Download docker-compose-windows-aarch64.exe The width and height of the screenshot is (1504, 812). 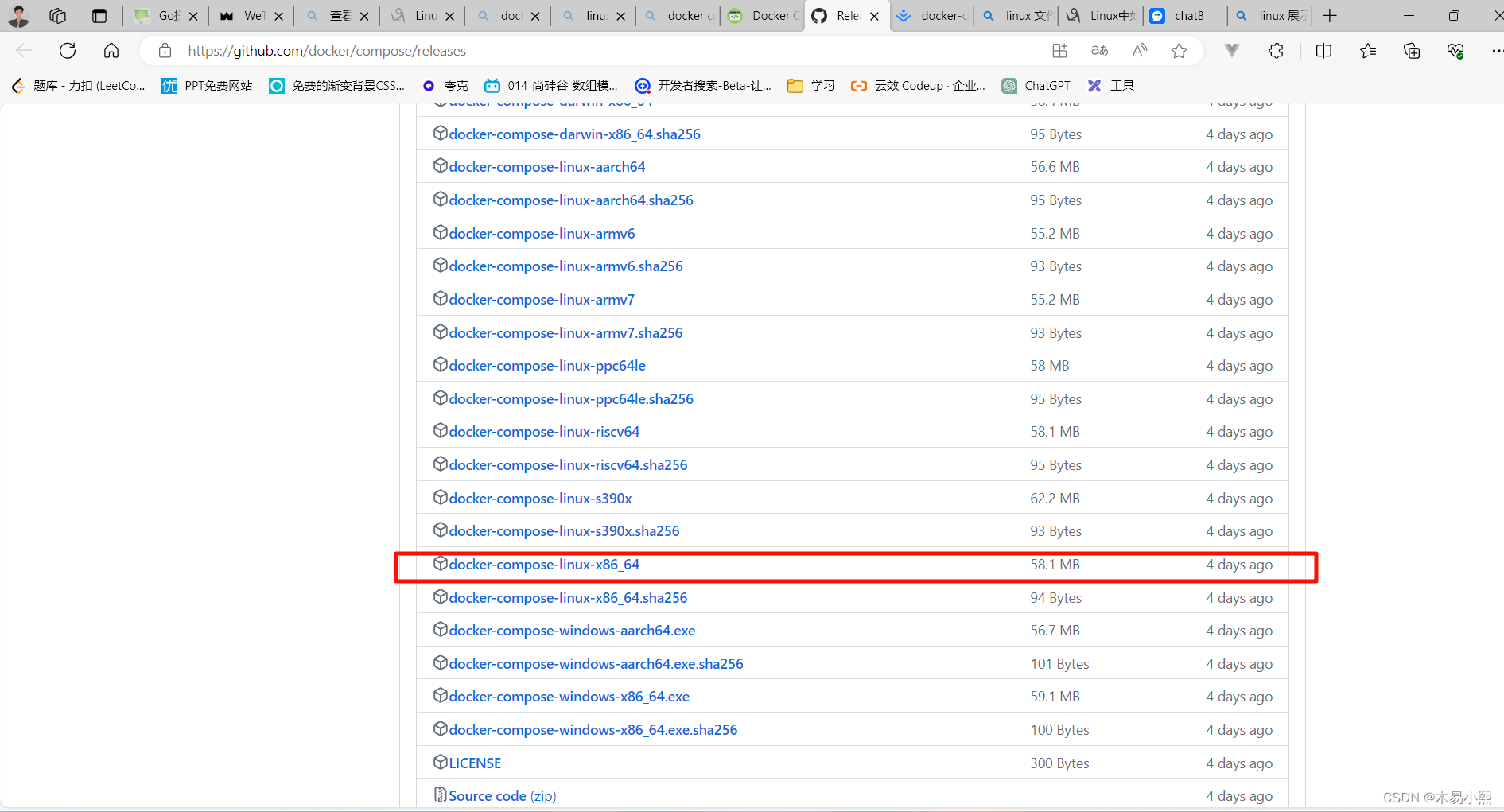pyautogui.click(x=572, y=631)
